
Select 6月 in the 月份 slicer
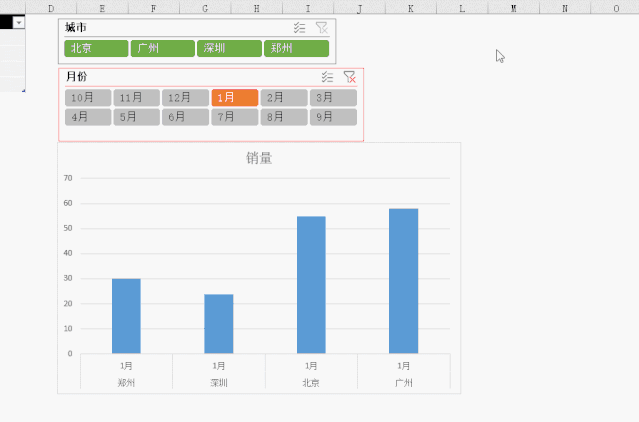(185, 117)
